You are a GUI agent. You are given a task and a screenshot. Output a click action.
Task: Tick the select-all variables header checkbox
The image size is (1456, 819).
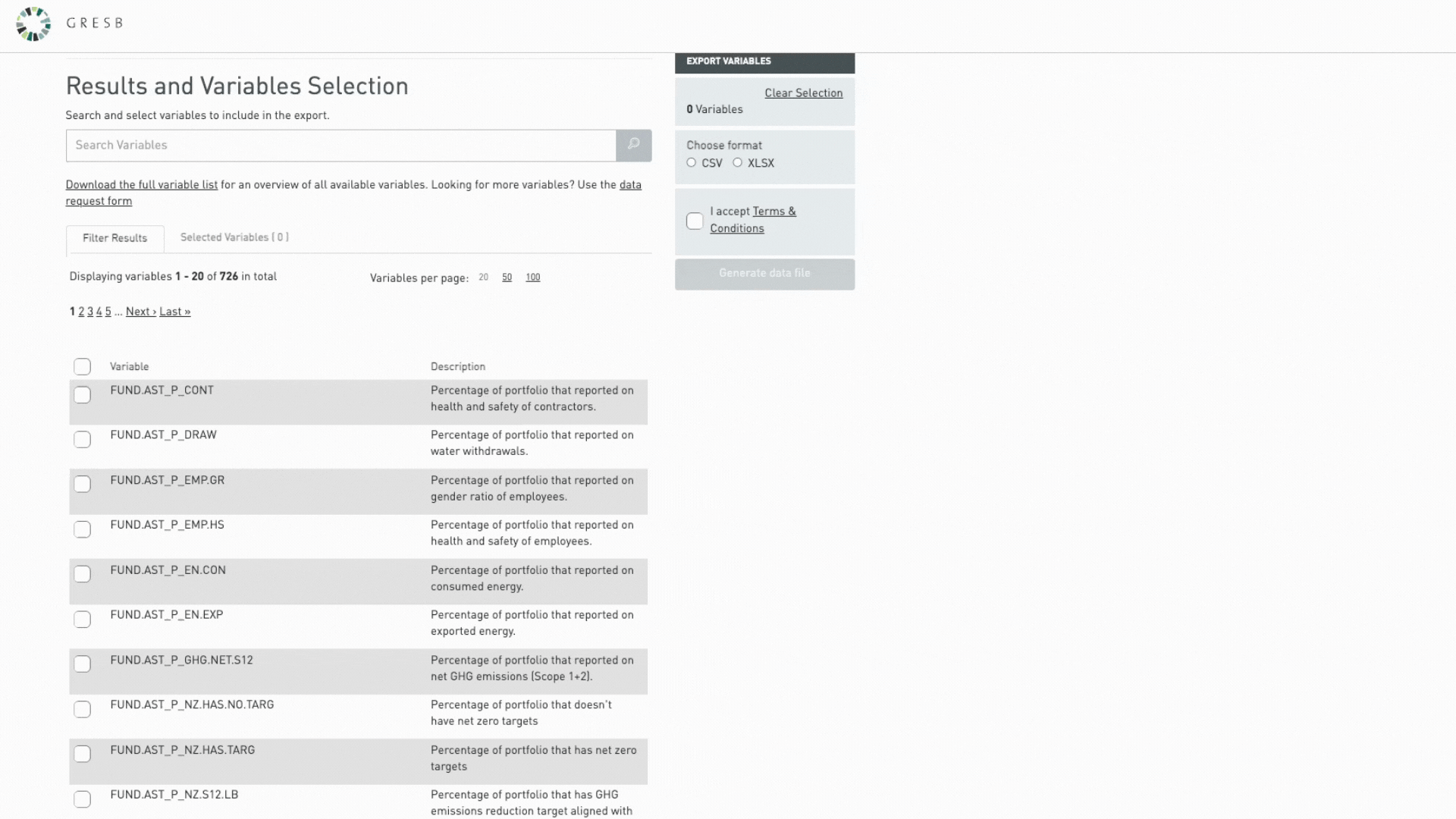[82, 366]
